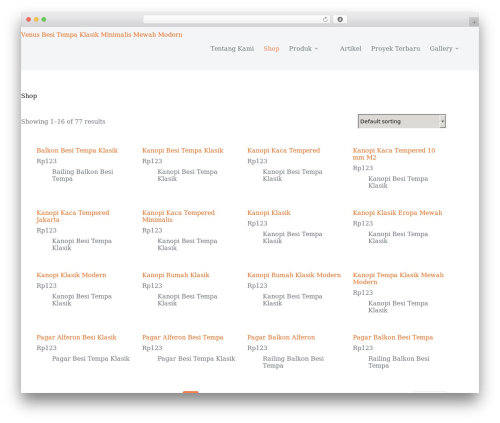Open the Artikel menu item
The image size is (500, 423).
tap(350, 49)
